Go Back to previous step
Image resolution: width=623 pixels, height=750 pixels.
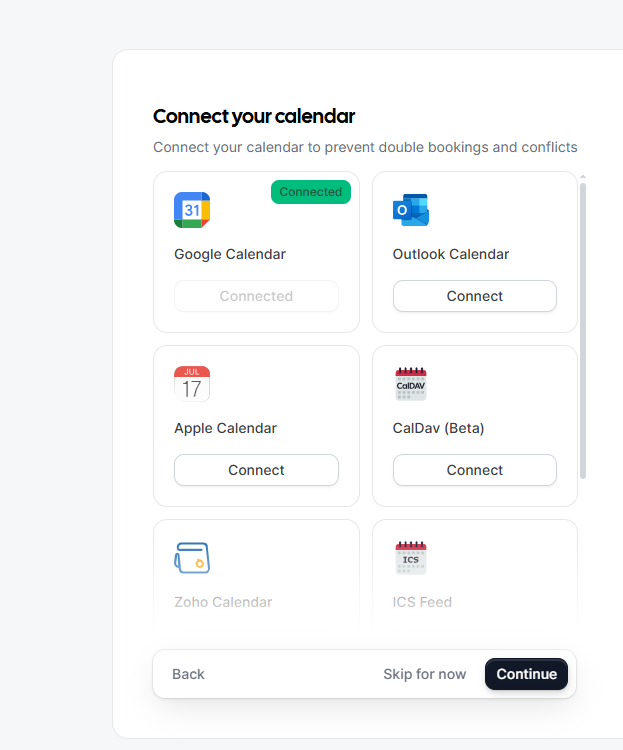tap(188, 674)
